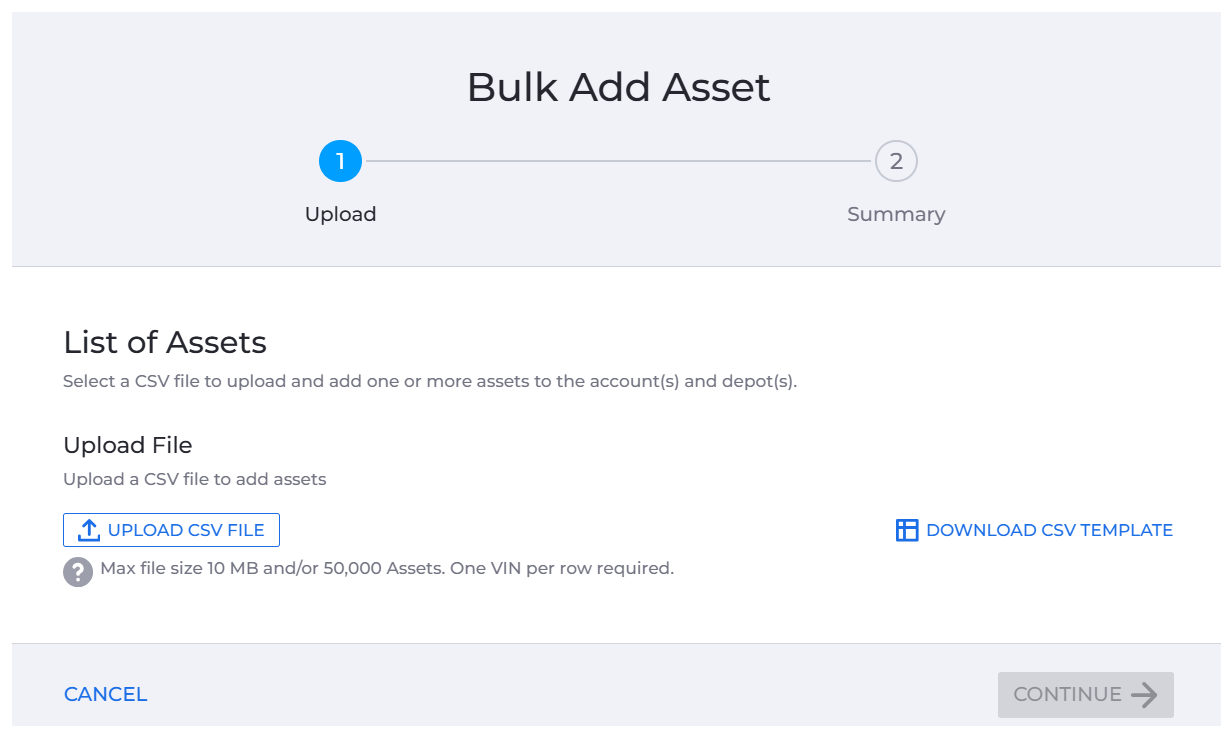Click the right arrow icon on Continue
This screenshot has width=1230, height=735.
tap(1144, 694)
